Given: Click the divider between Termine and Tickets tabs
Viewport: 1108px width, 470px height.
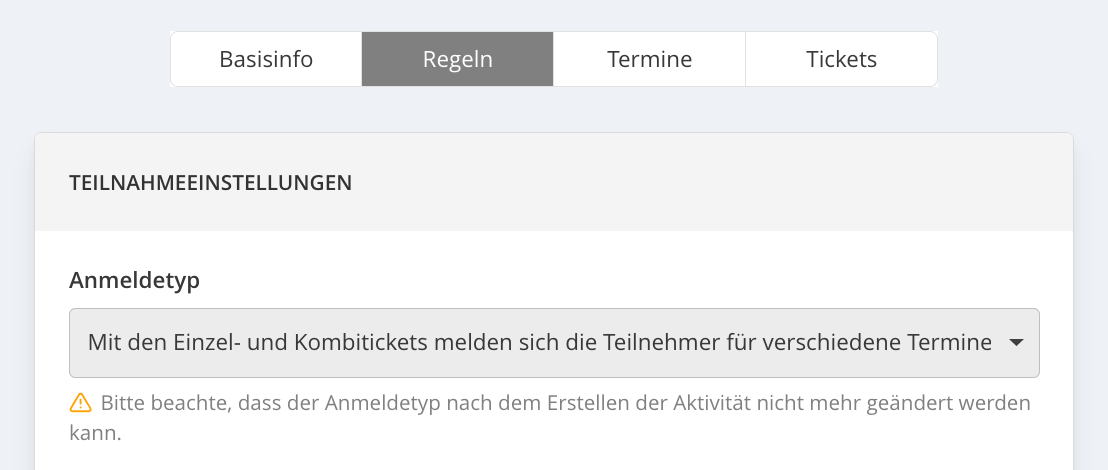Looking at the screenshot, I should (x=745, y=59).
